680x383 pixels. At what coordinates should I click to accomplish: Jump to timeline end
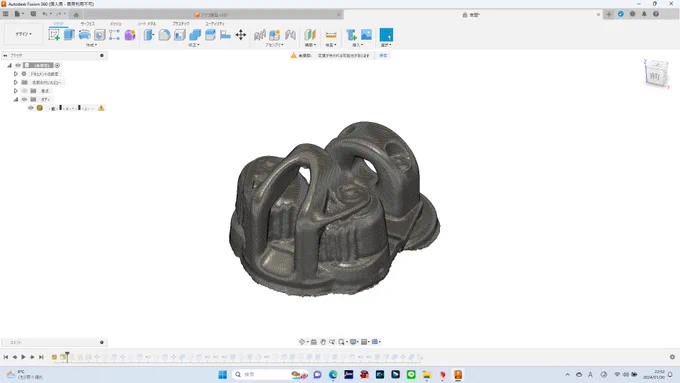[x=41, y=357]
